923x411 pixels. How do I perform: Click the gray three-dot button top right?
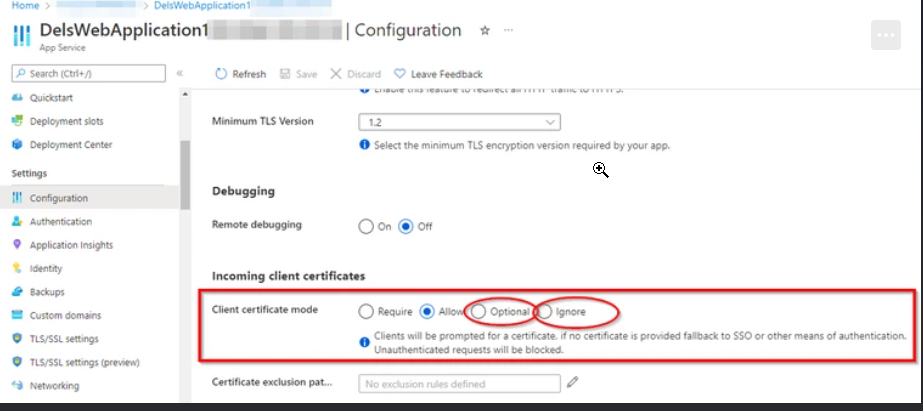(x=886, y=35)
